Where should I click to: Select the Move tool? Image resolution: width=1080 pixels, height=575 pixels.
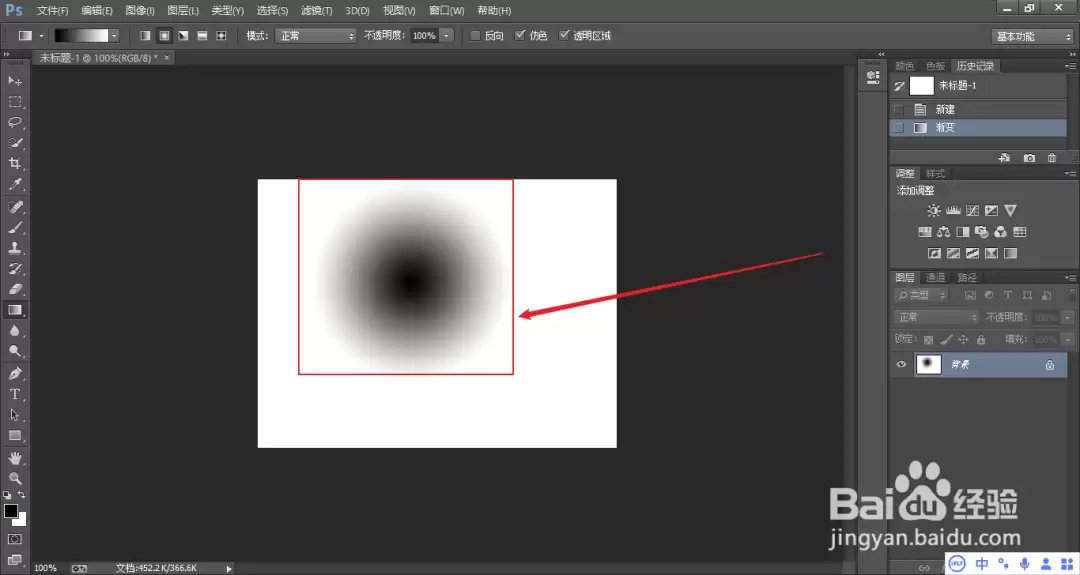click(15, 81)
